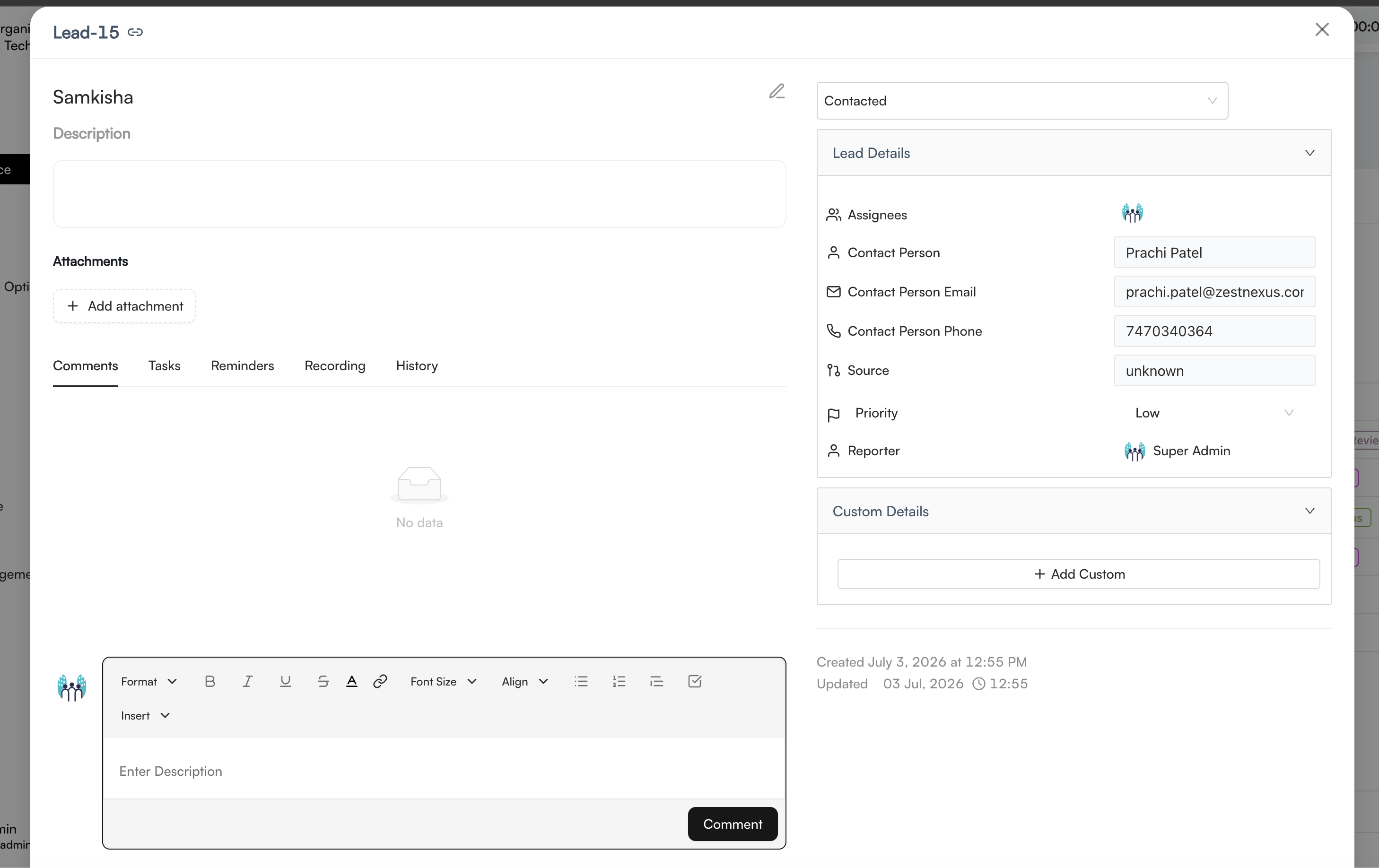Open the Contacted status dropdown
The width and height of the screenshot is (1379, 868).
click(1022, 101)
